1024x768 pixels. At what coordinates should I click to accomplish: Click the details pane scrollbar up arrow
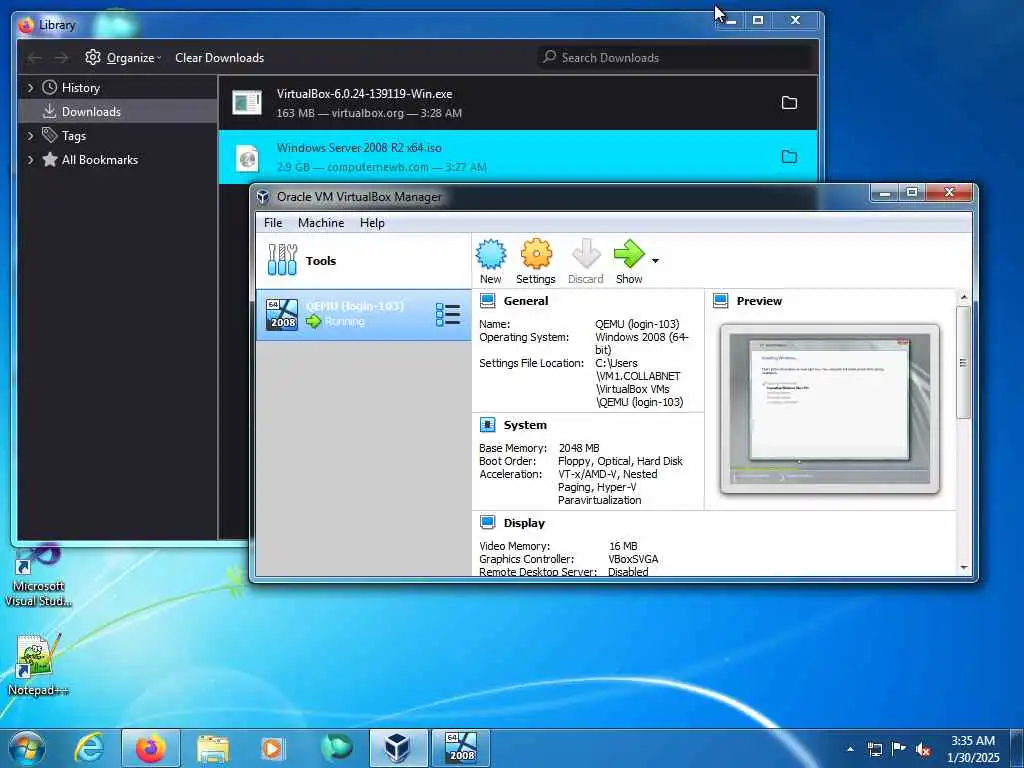[x=964, y=297]
